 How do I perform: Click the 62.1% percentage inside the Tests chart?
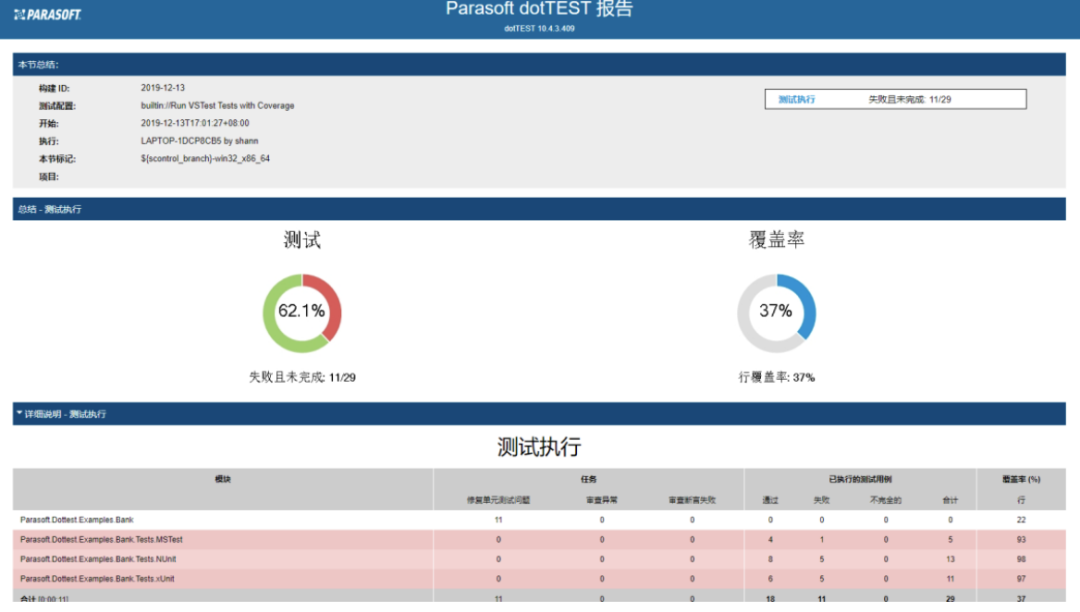click(x=300, y=310)
